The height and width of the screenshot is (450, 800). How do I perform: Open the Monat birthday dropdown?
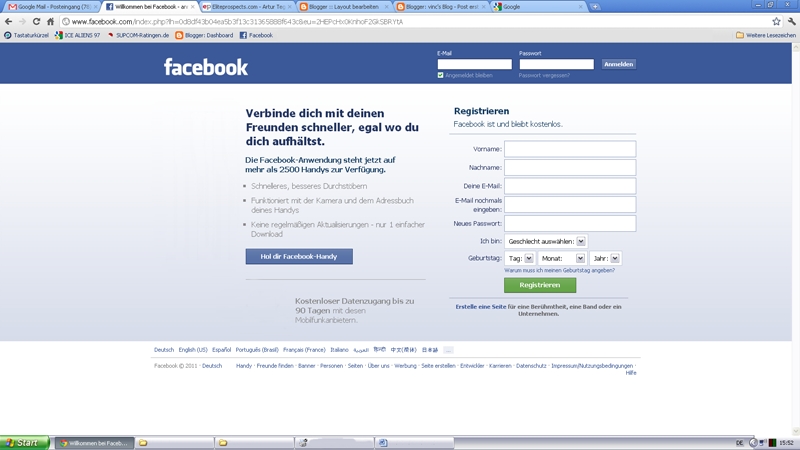click(561, 258)
